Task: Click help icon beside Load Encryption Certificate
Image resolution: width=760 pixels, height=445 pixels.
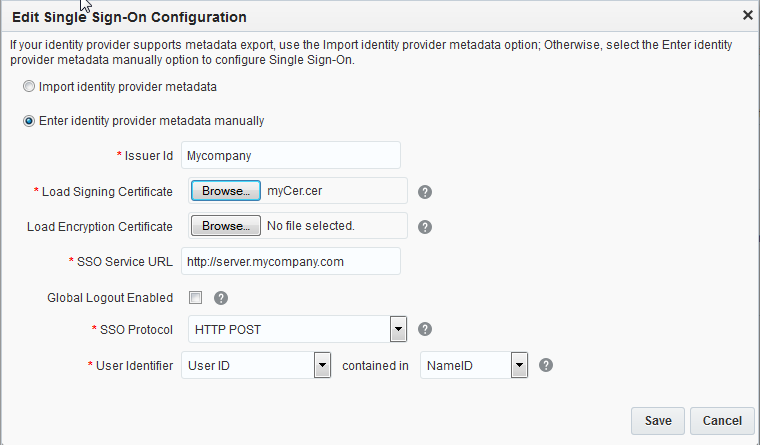Action: coord(424,227)
